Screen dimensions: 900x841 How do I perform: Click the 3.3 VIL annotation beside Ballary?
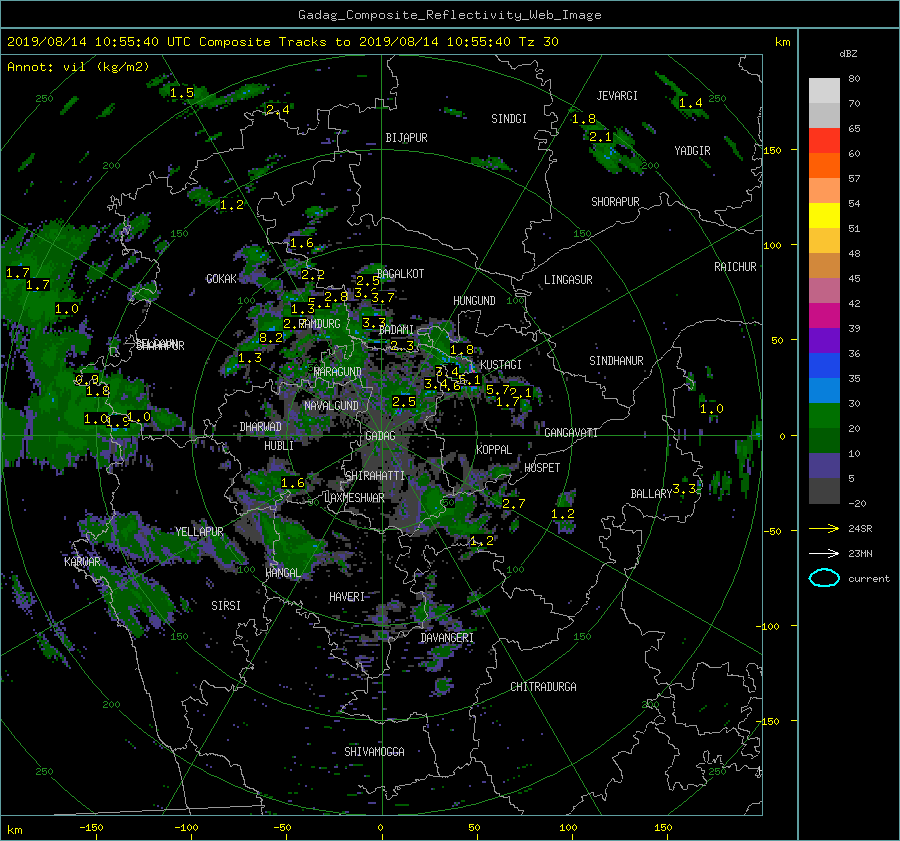(x=684, y=489)
